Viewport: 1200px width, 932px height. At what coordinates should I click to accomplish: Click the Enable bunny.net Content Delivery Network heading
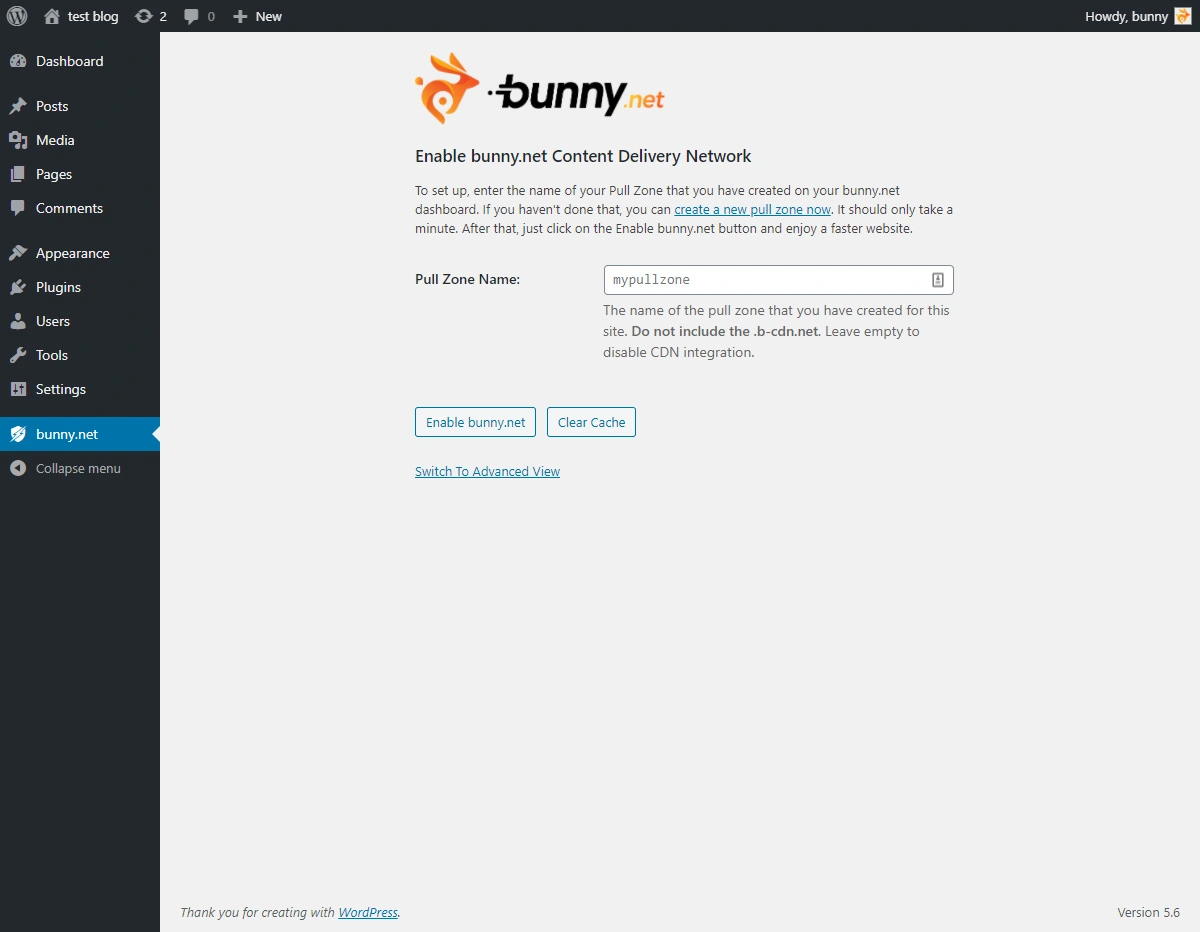pos(583,156)
